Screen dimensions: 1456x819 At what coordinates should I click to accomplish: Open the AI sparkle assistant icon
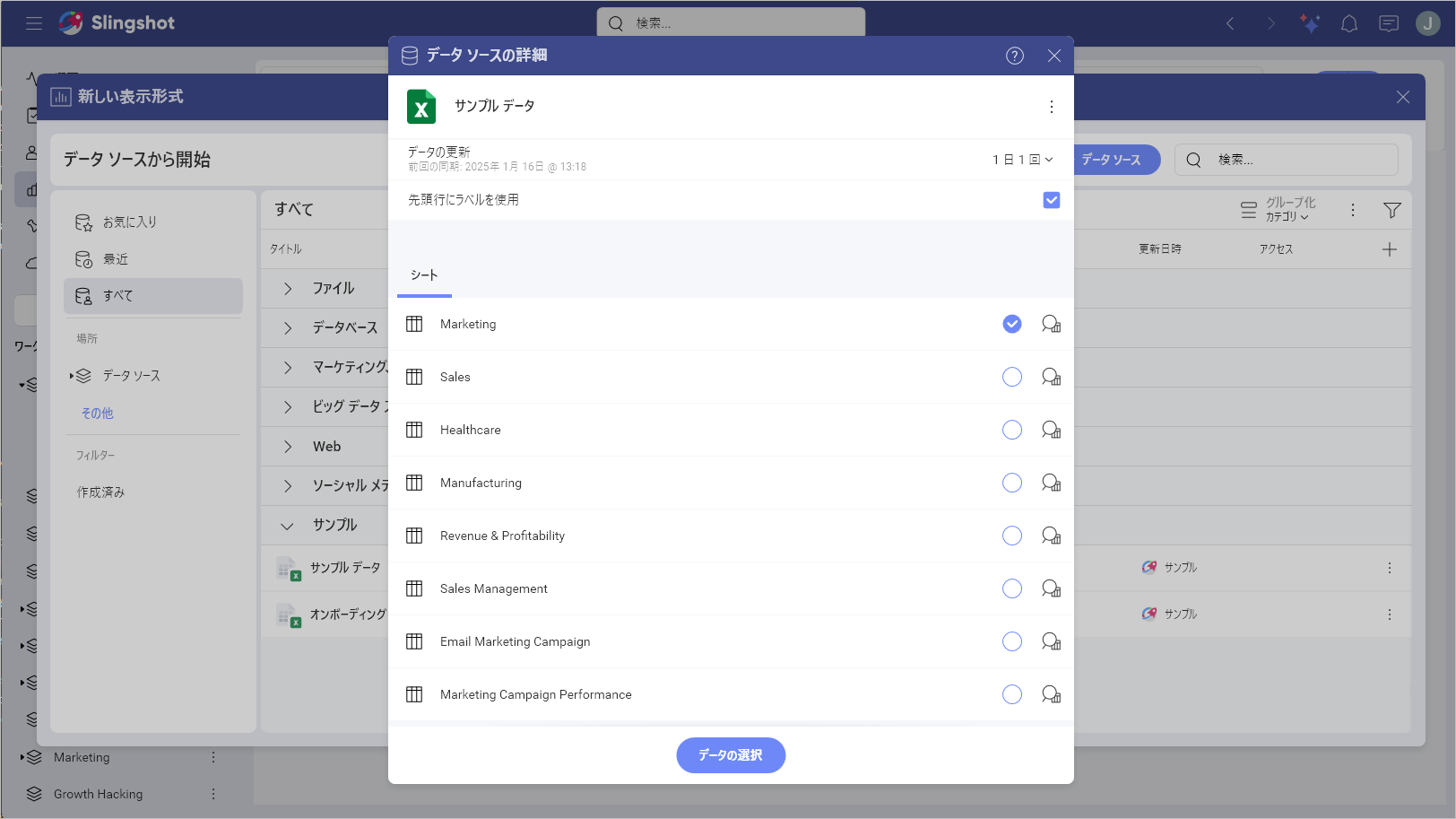pos(1310,23)
